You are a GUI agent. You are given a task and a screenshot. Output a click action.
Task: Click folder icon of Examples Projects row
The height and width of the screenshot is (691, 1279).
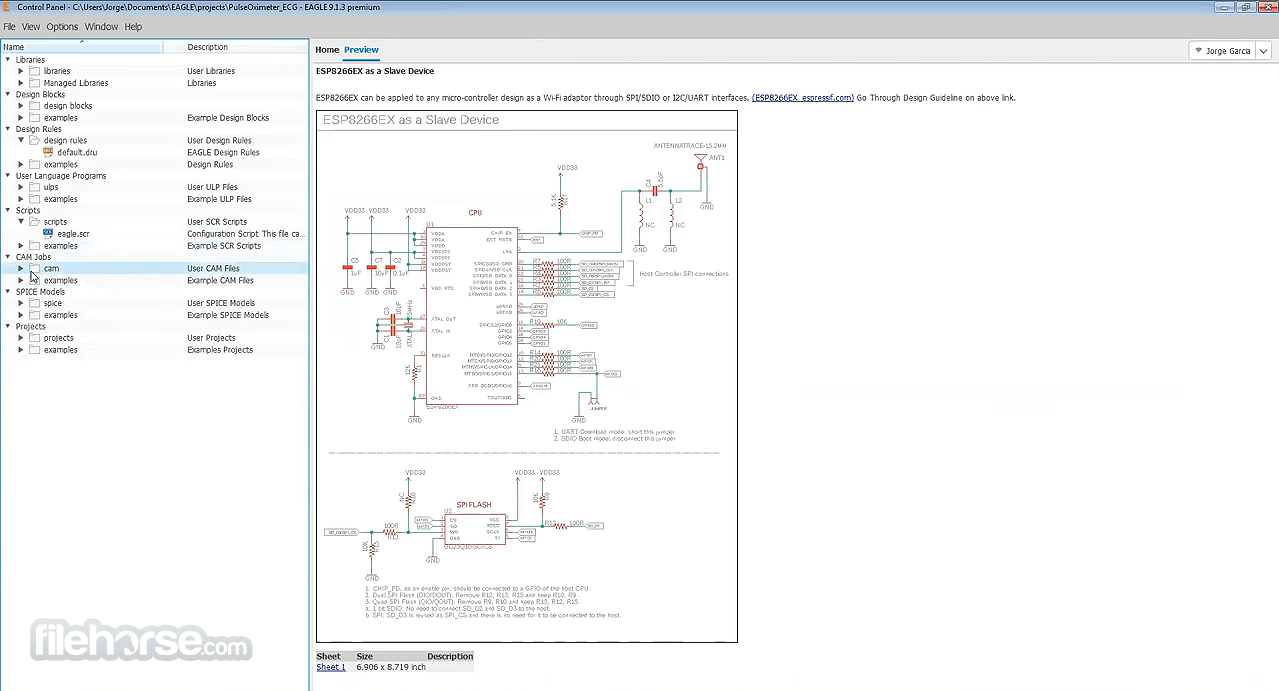[x=35, y=350]
